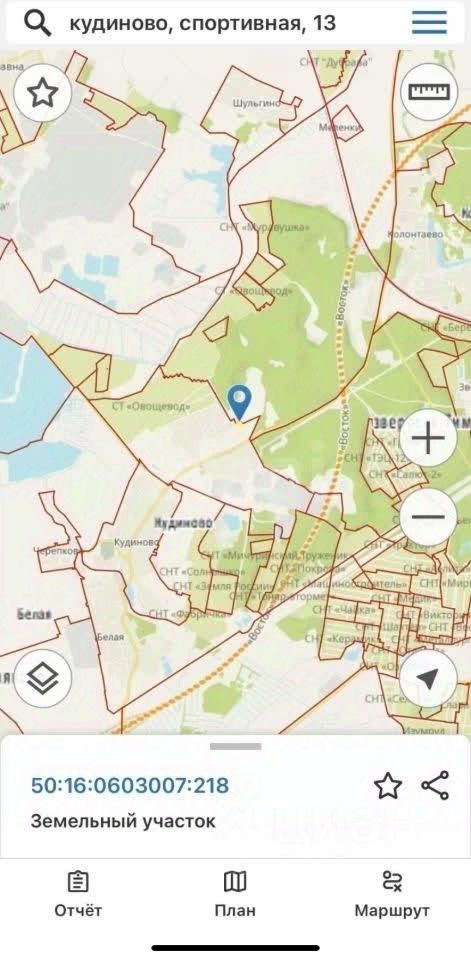Screen dimensions: 471x960
Task: Share the parcel via share icon
Action: click(x=435, y=786)
